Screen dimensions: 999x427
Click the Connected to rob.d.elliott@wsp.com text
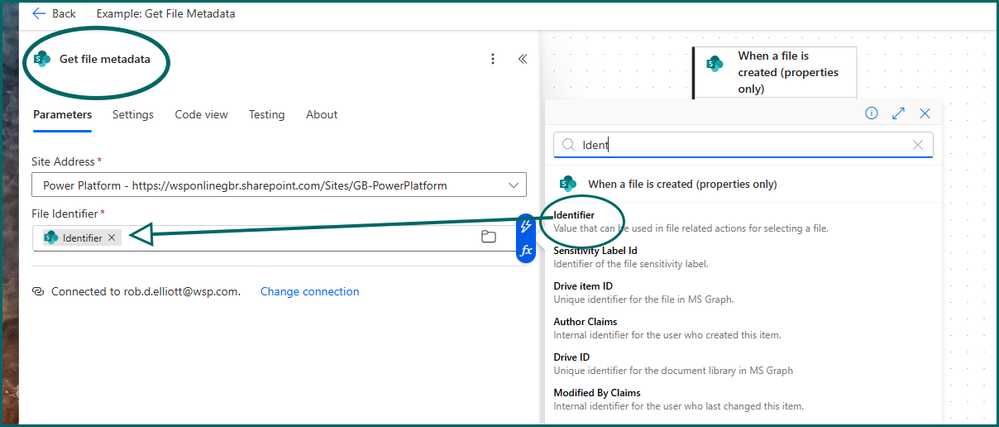click(x=146, y=291)
